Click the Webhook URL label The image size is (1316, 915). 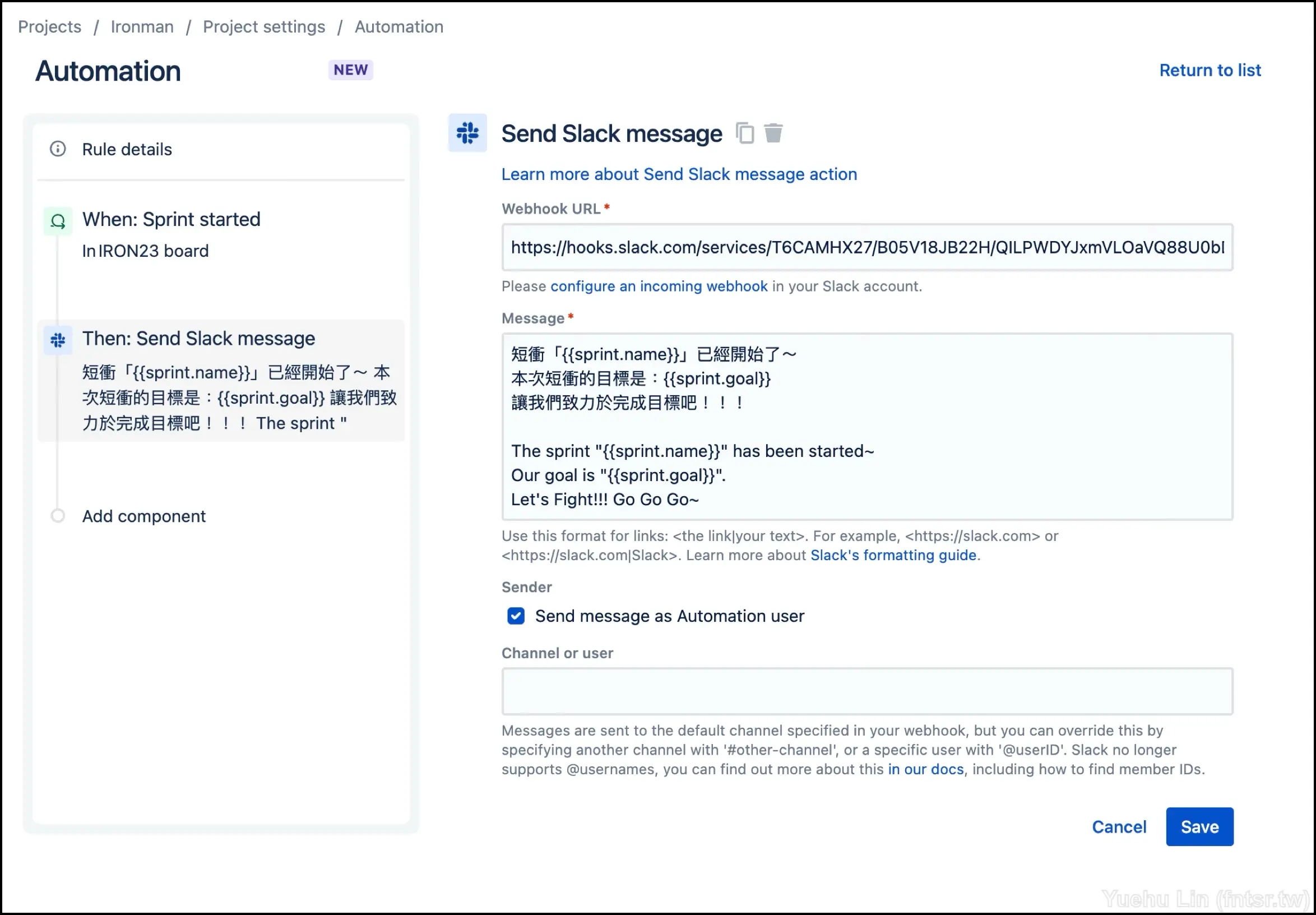551,209
